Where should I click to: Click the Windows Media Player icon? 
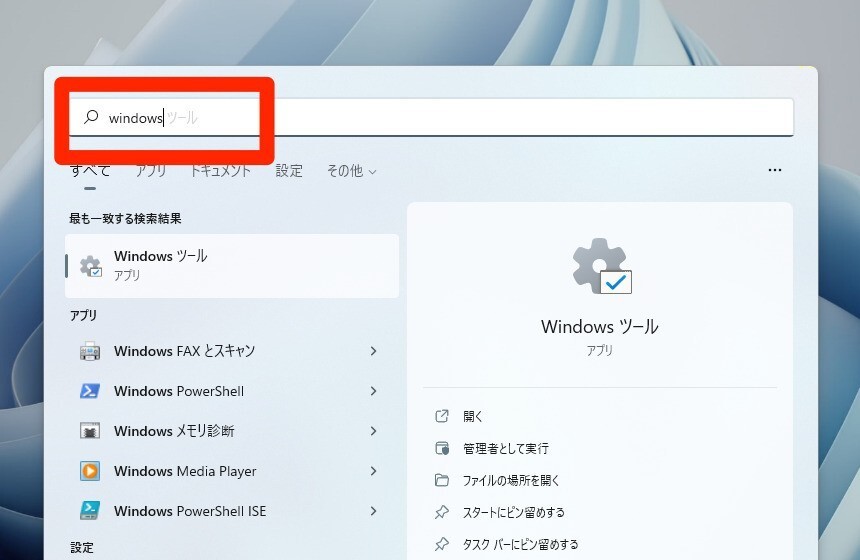(x=90, y=471)
